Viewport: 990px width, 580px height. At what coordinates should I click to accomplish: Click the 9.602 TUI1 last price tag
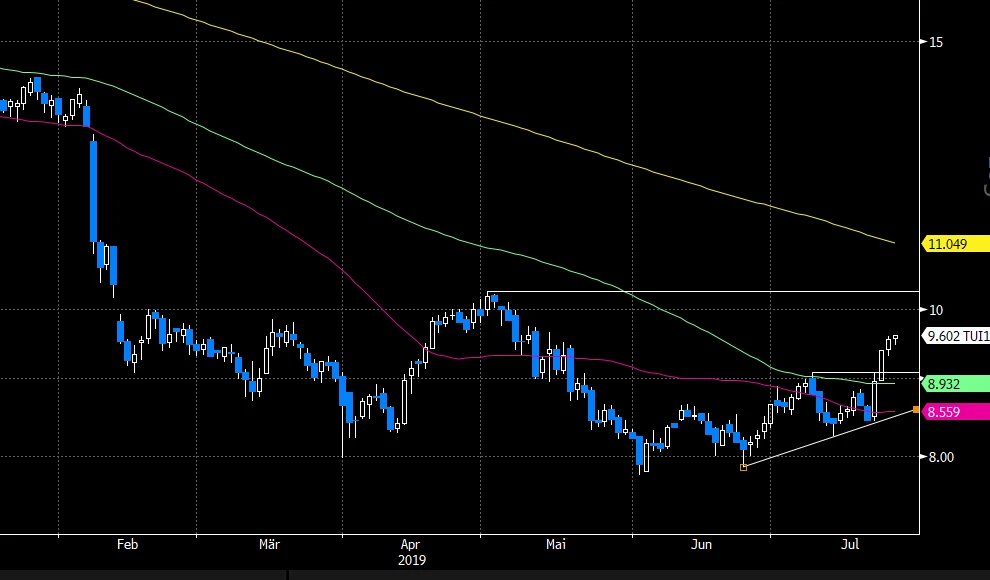957,337
